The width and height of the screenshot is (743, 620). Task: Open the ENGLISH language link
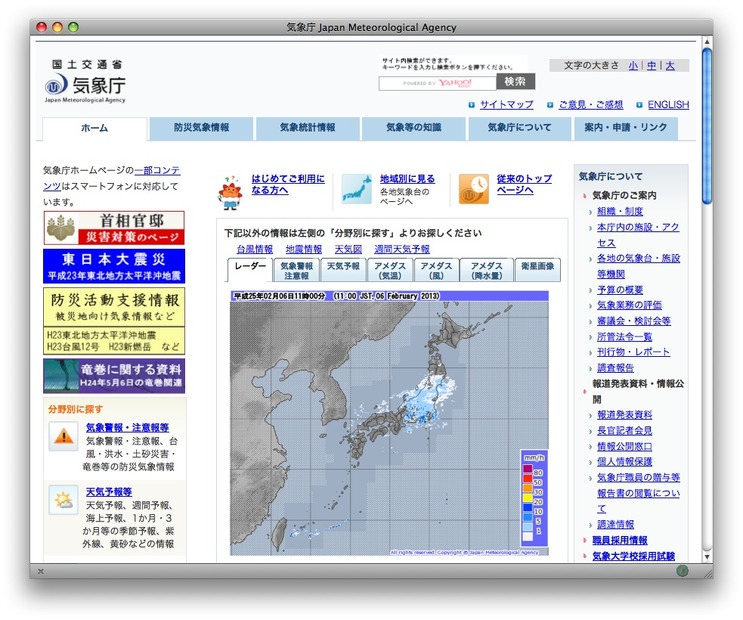[667, 104]
